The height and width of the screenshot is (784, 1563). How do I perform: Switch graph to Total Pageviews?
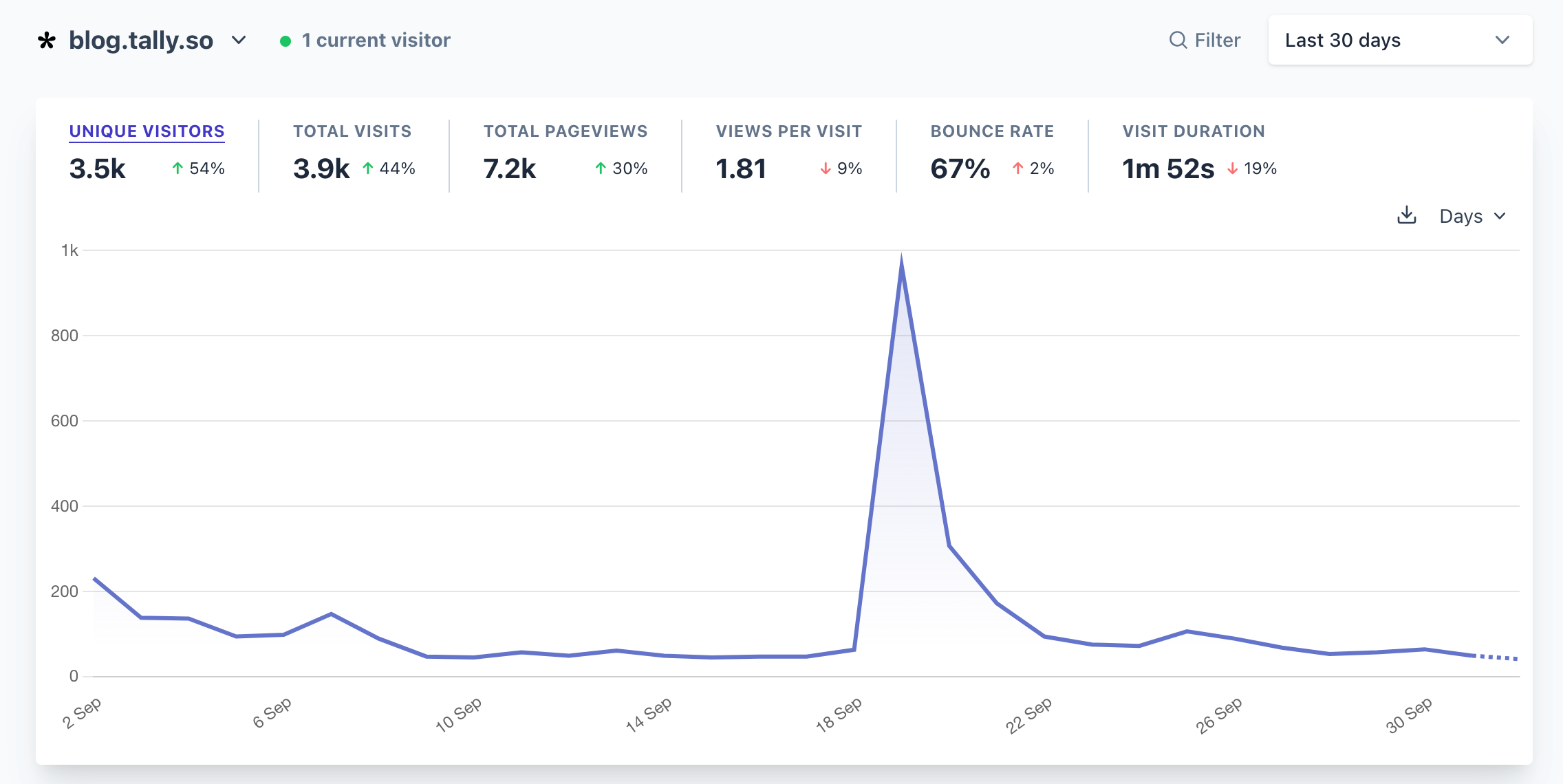[x=565, y=131]
